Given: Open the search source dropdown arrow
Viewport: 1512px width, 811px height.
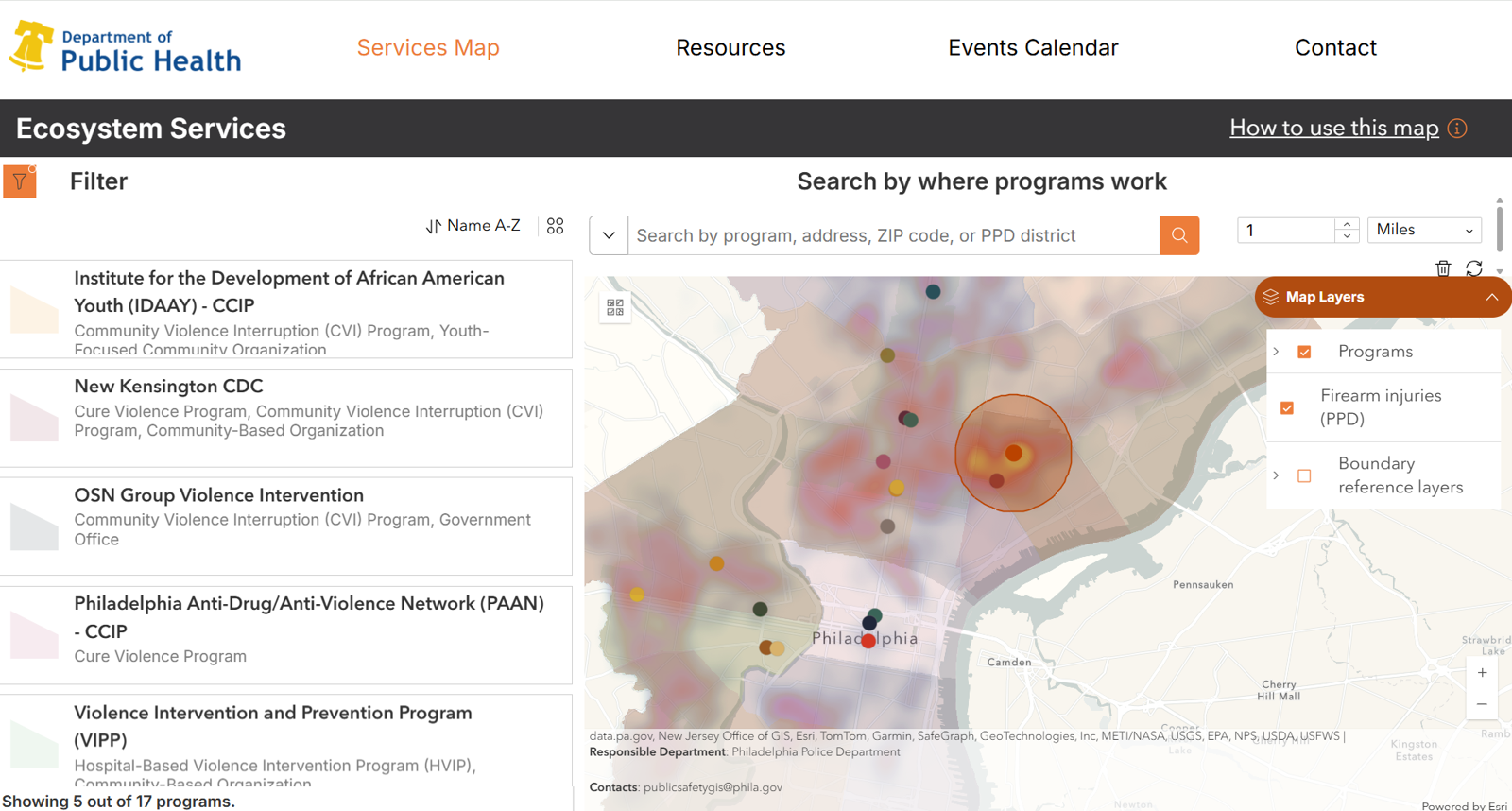Looking at the screenshot, I should tap(609, 235).
